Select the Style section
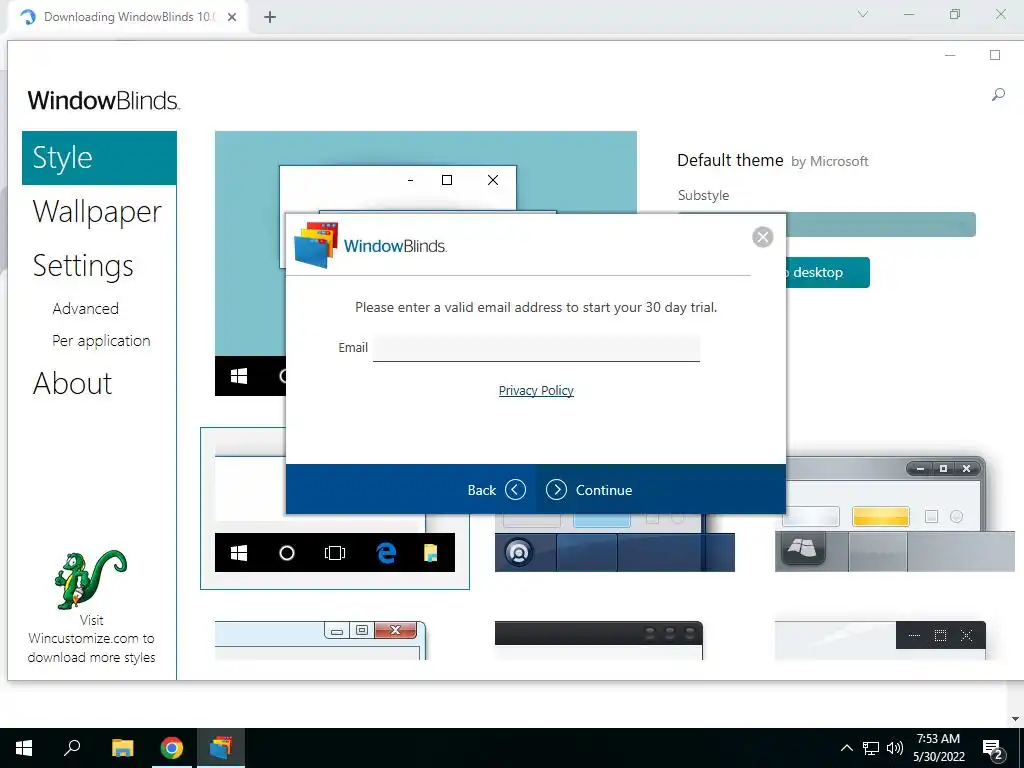 coord(99,158)
